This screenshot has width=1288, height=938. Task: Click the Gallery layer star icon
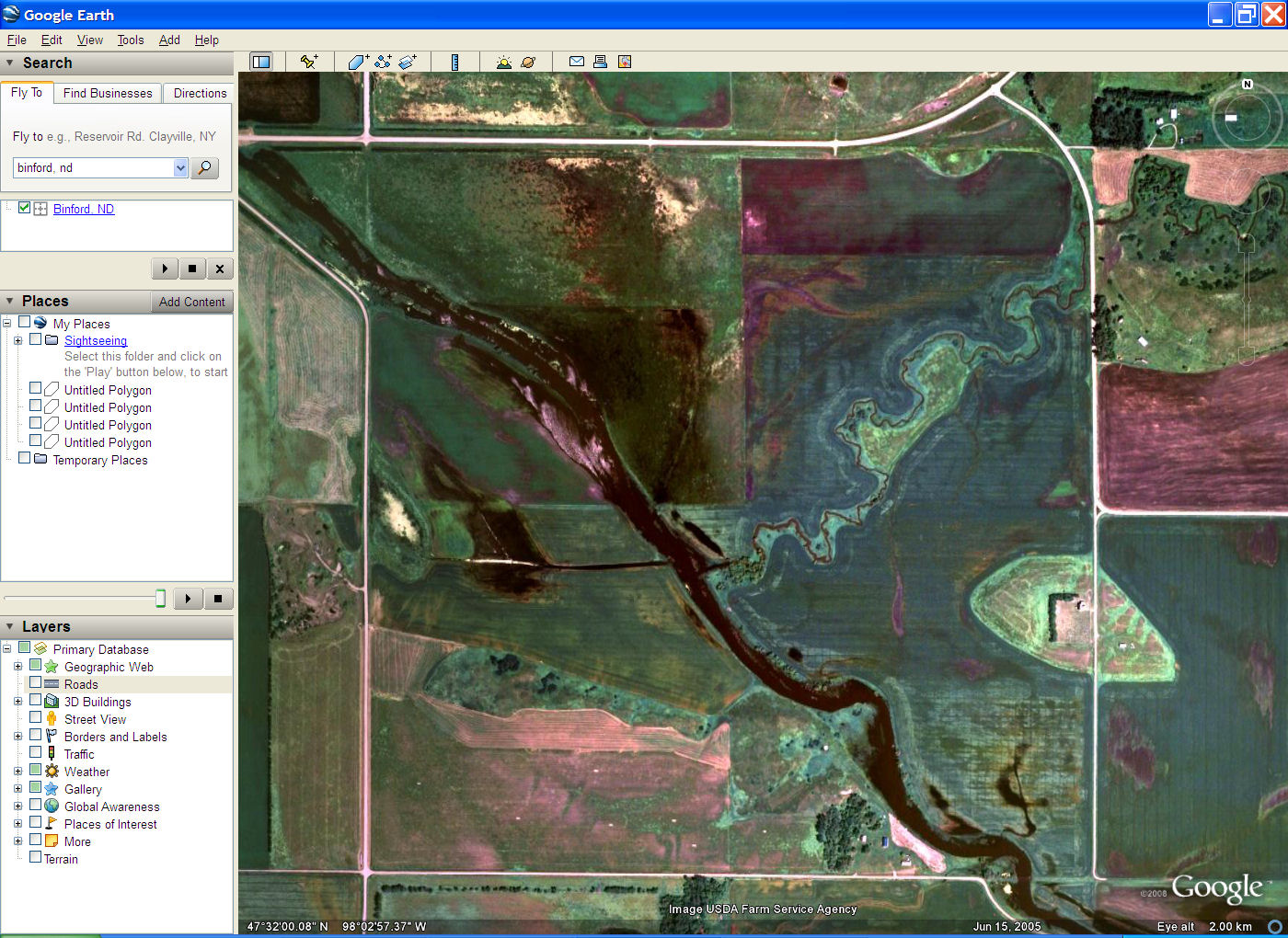point(52,789)
